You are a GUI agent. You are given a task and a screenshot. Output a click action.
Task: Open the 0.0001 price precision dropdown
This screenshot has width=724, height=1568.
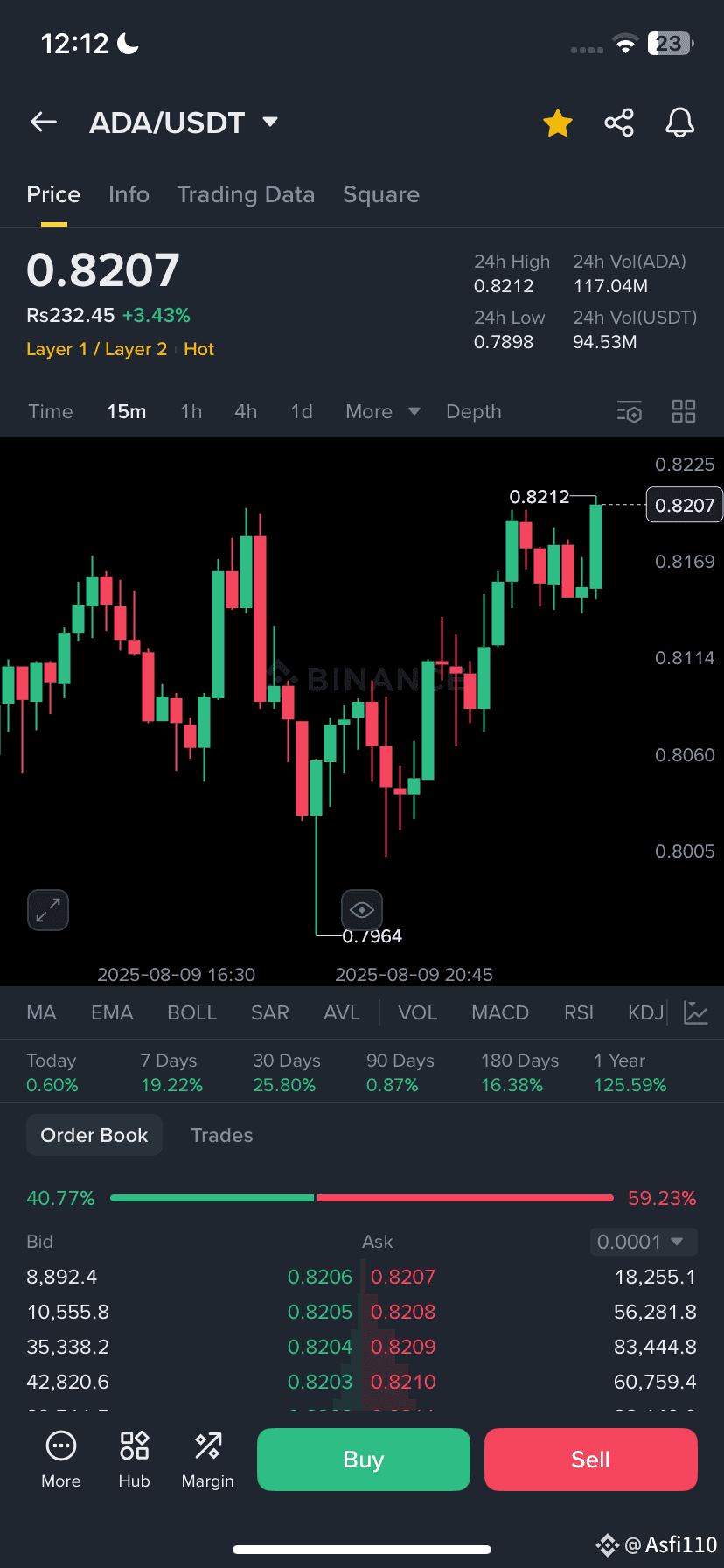coord(644,1242)
